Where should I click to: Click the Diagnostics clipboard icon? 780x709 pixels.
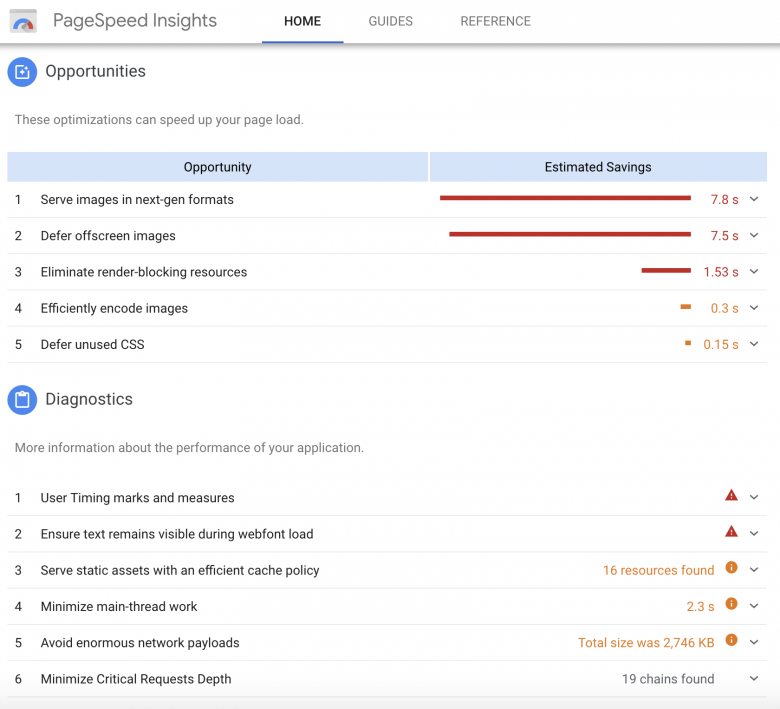pos(22,400)
